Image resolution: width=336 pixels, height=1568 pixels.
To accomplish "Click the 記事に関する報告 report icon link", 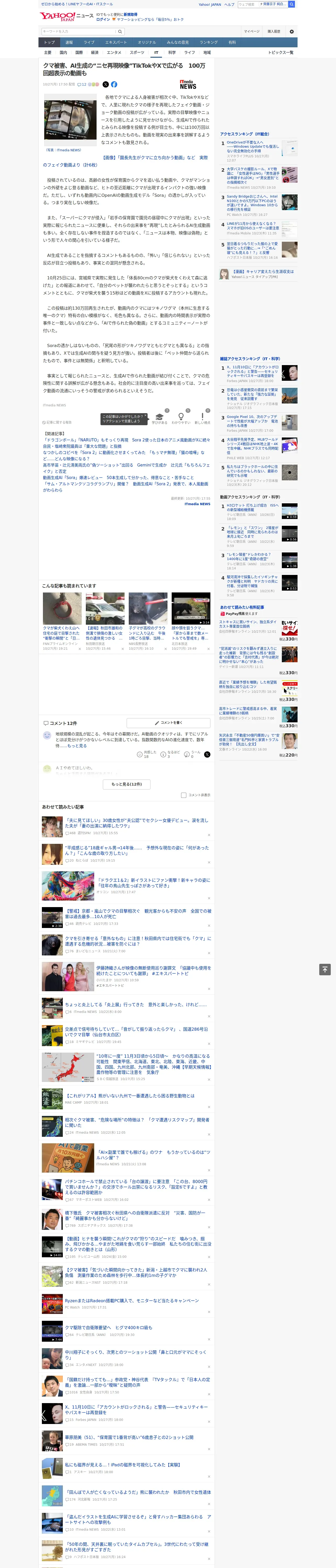I will tap(57, 422).
